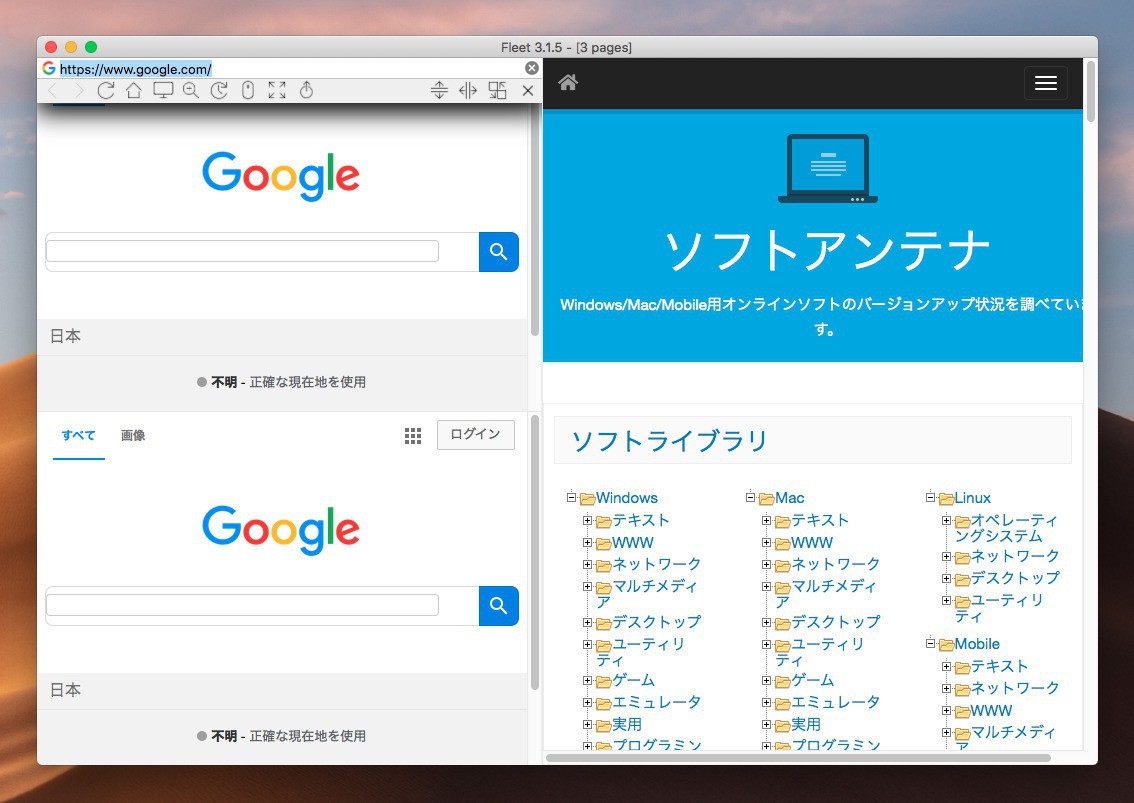Click the desktop monitor icon in the toolbar
Image resolution: width=1134 pixels, height=803 pixels.
coord(163,90)
